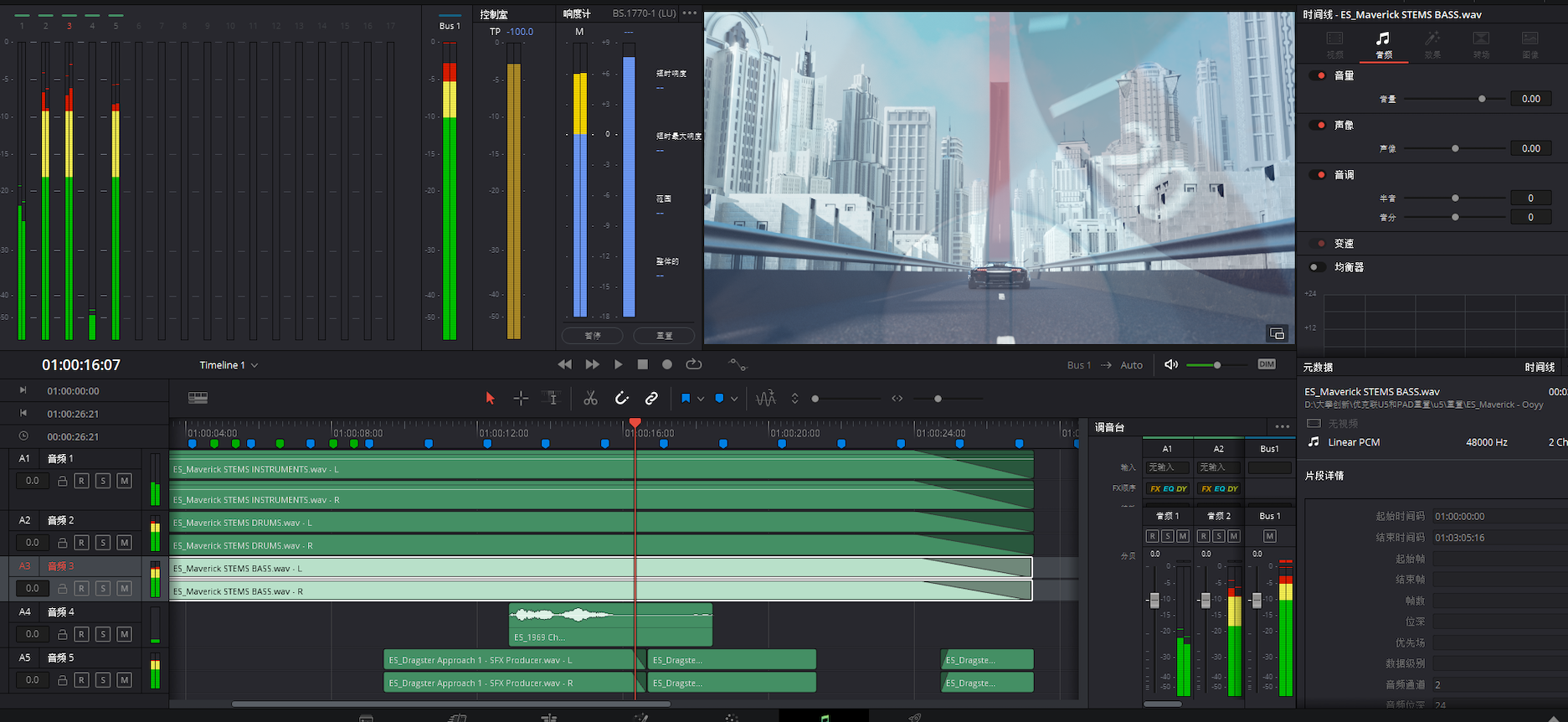The image size is (1568, 722).
Task: Toggle the snapping magnet icon
Action: (622, 399)
